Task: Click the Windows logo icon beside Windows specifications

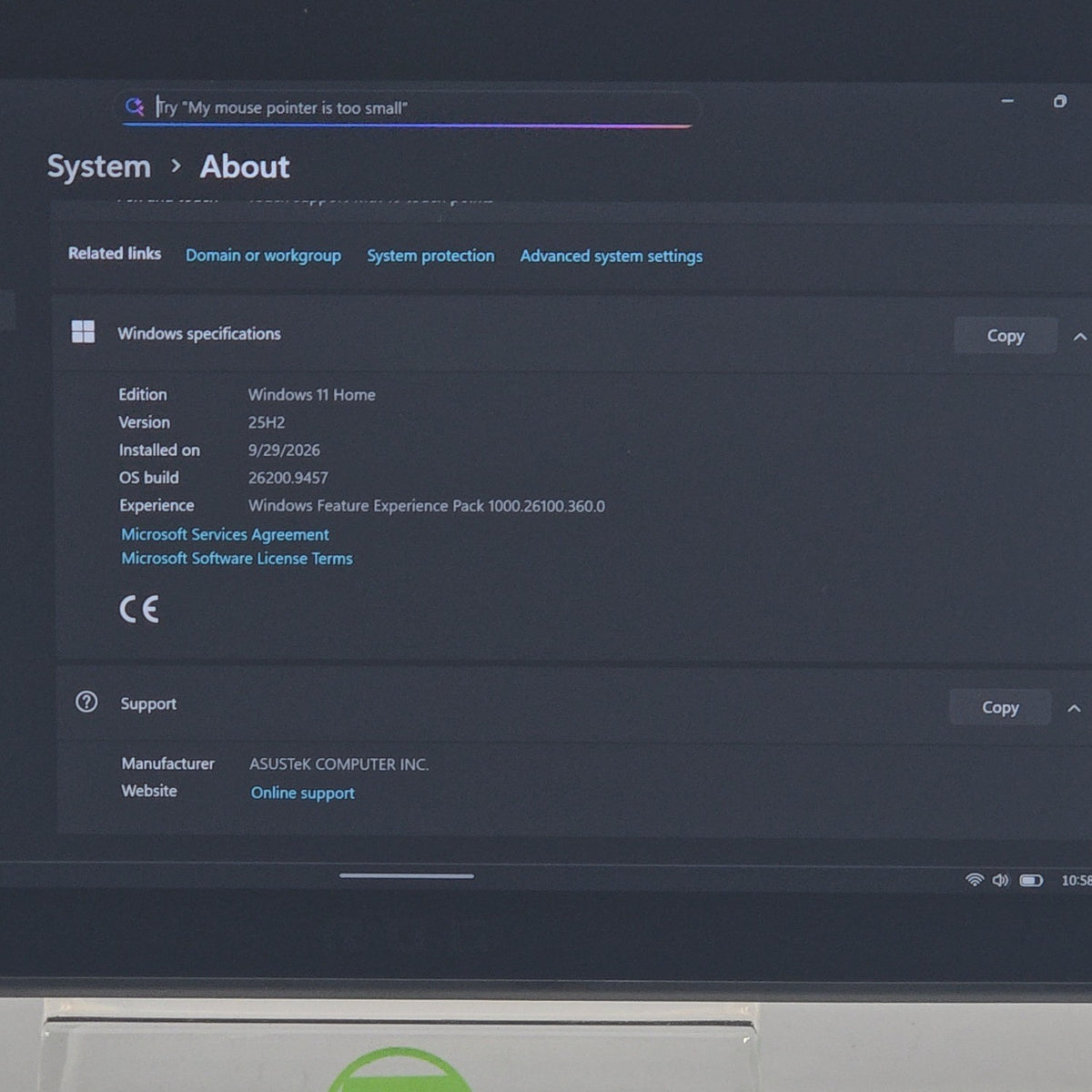Action: pos(83,332)
